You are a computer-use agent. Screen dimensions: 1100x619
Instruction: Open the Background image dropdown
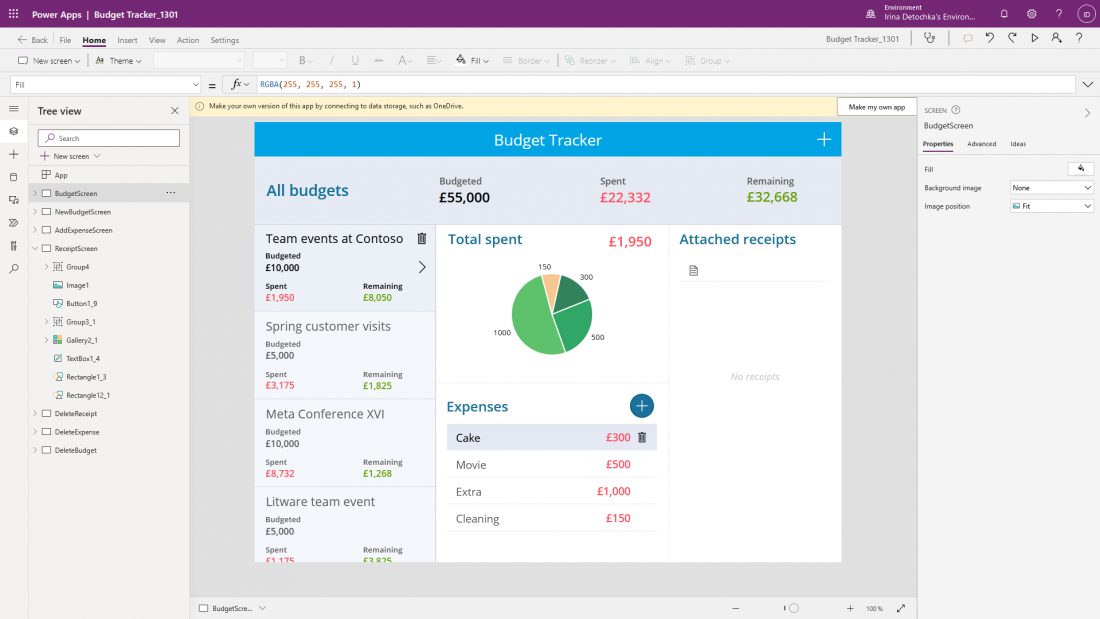point(1052,188)
